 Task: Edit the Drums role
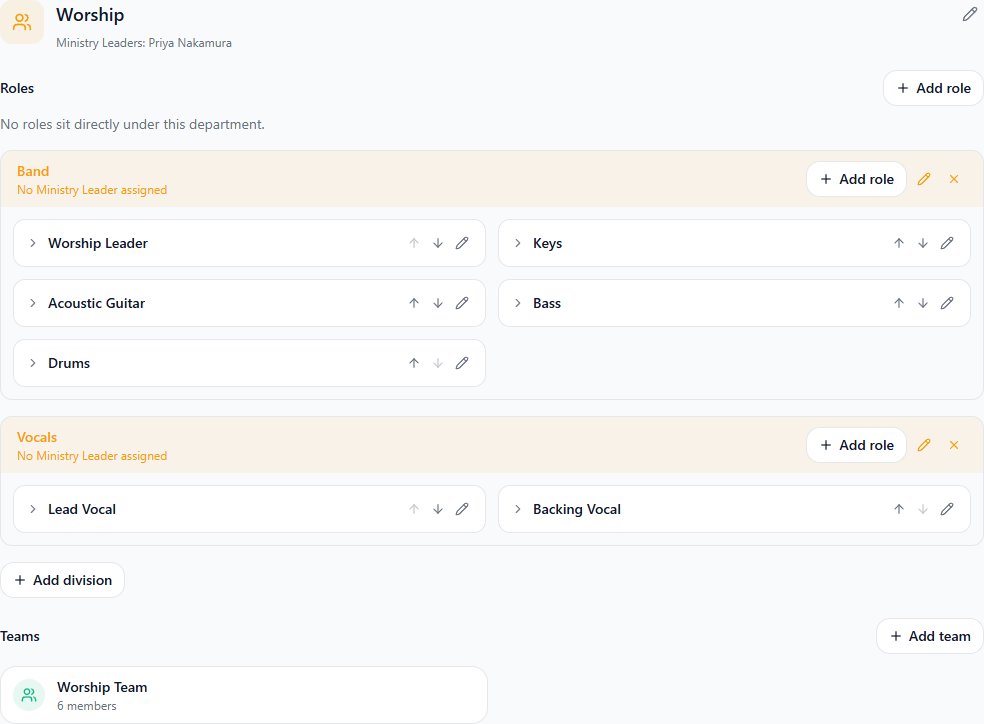[x=462, y=363]
